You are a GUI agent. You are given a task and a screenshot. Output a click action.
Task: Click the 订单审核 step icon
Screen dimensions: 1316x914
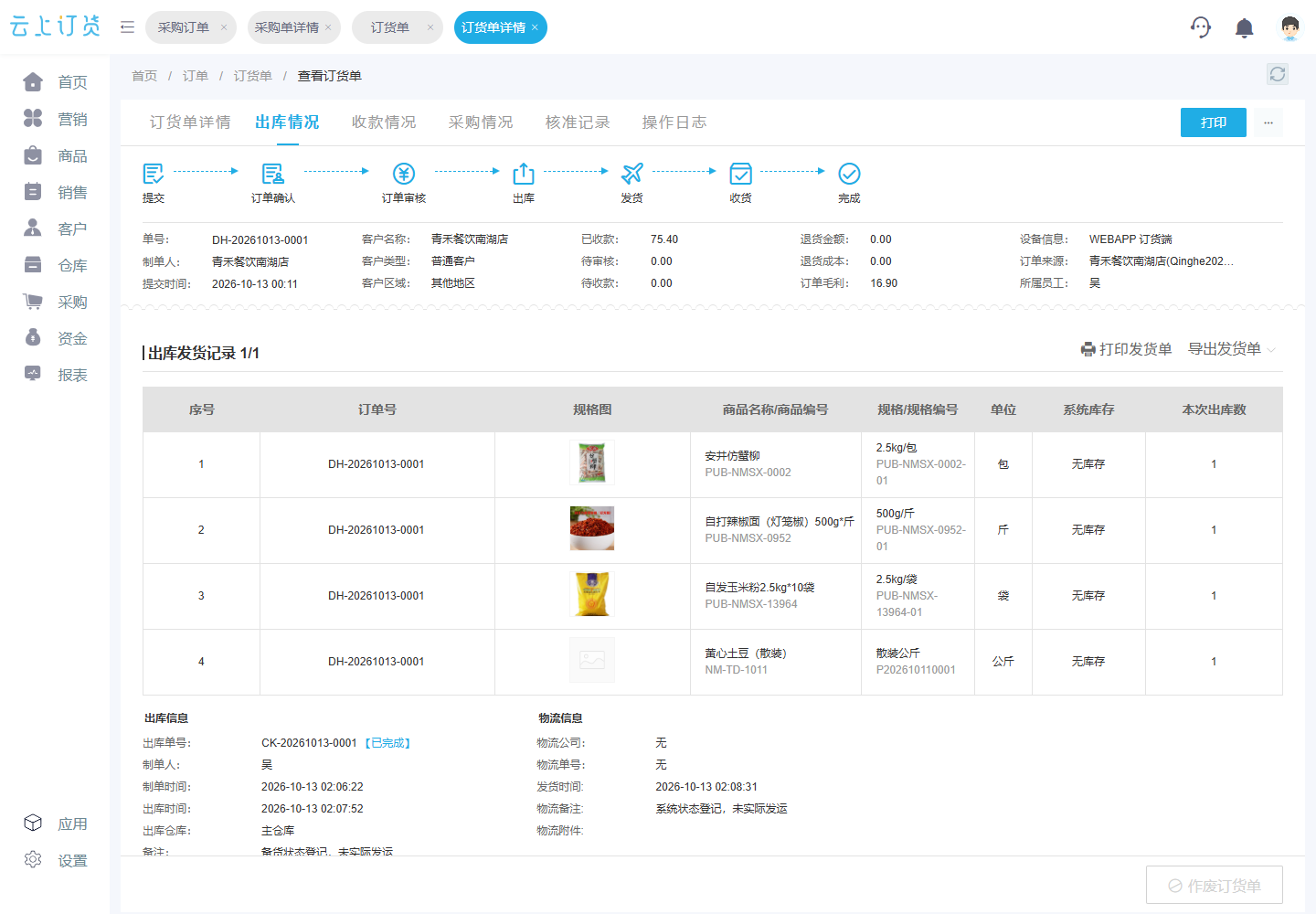coord(404,173)
